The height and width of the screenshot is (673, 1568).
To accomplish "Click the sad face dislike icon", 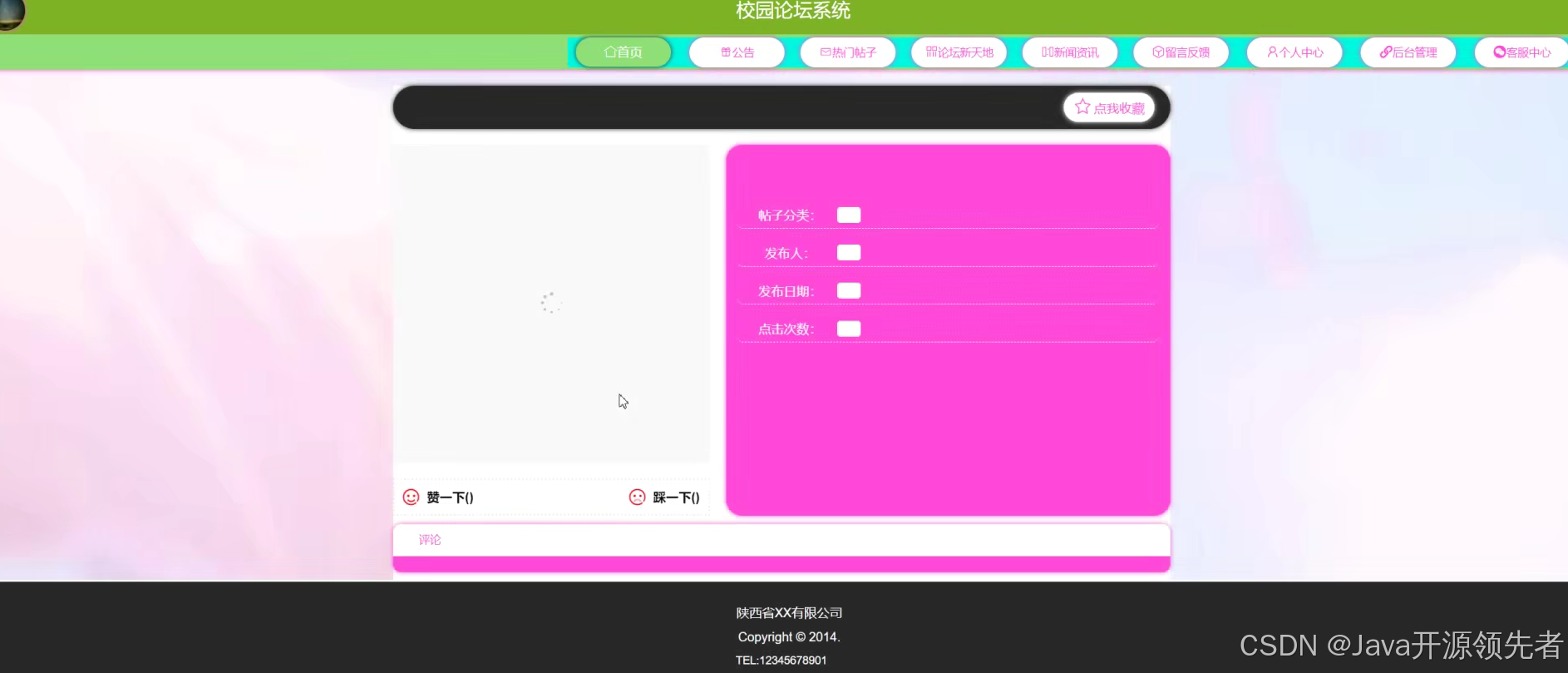I will tap(637, 497).
